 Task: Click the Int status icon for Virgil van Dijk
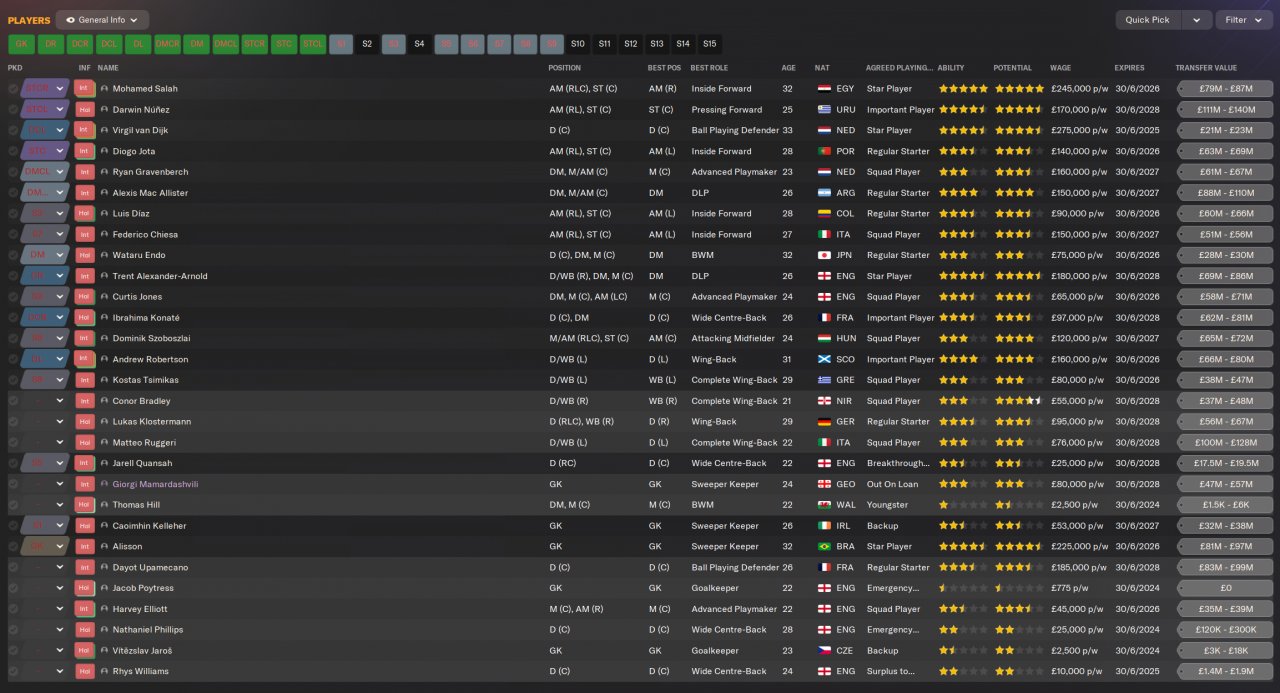(x=85, y=130)
